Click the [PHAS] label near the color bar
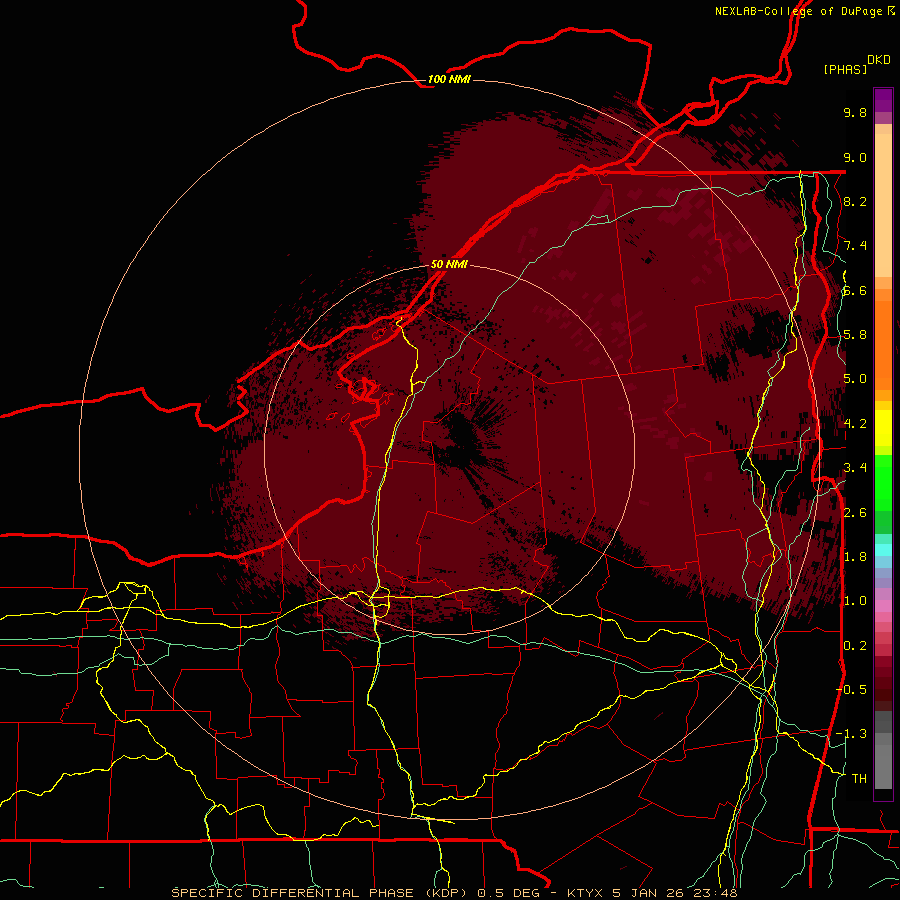The height and width of the screenshot is (900, 900). tap(845, 69)
